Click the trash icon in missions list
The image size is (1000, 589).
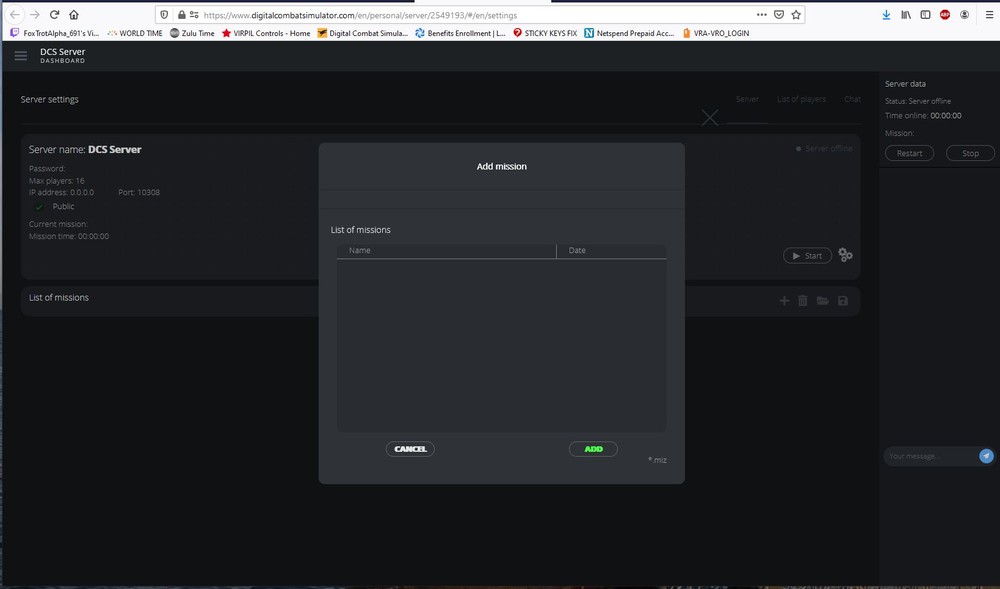click(x=803, y=301)
